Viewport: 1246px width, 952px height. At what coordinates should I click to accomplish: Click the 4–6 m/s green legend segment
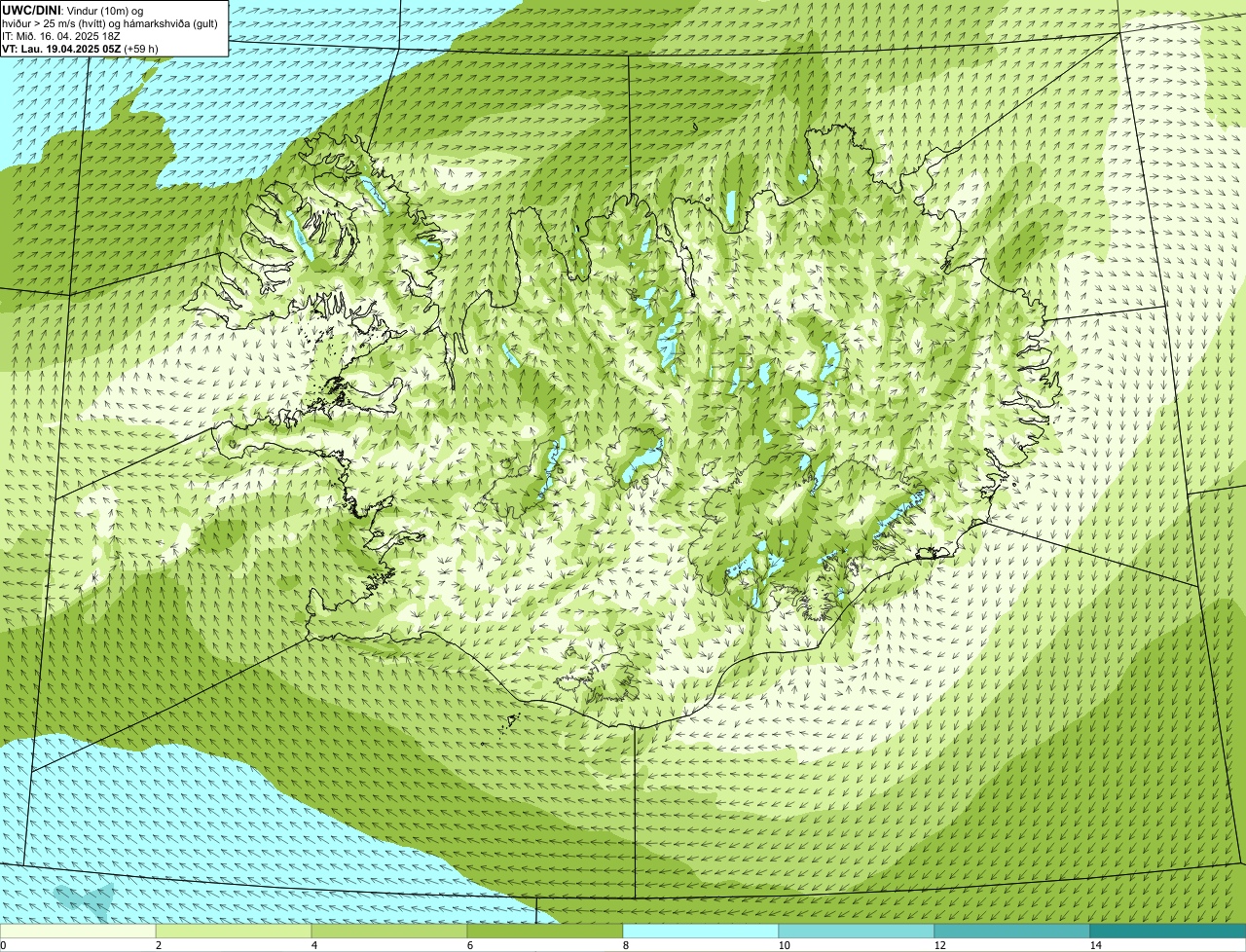[389, 931]
